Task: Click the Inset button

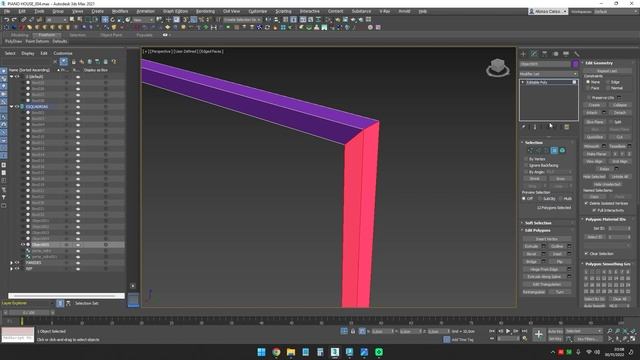Action: (557, 254)
